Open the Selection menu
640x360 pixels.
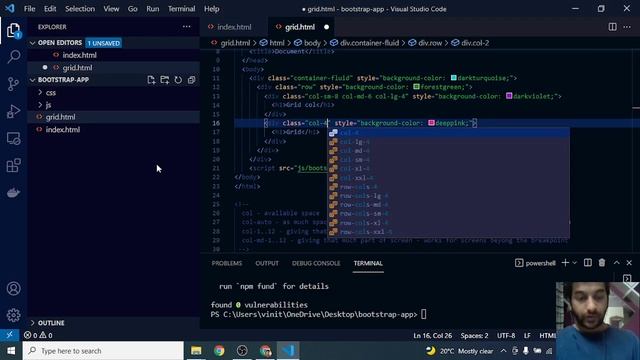(80, 9)
